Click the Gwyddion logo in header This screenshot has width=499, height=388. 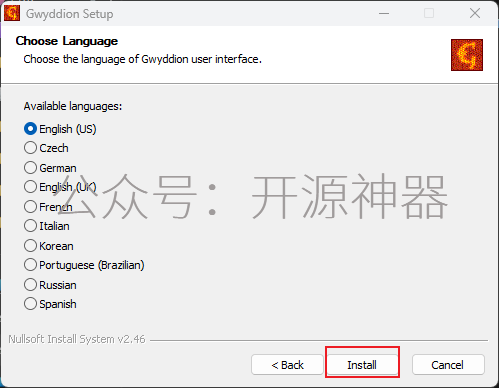click(467, 55)
